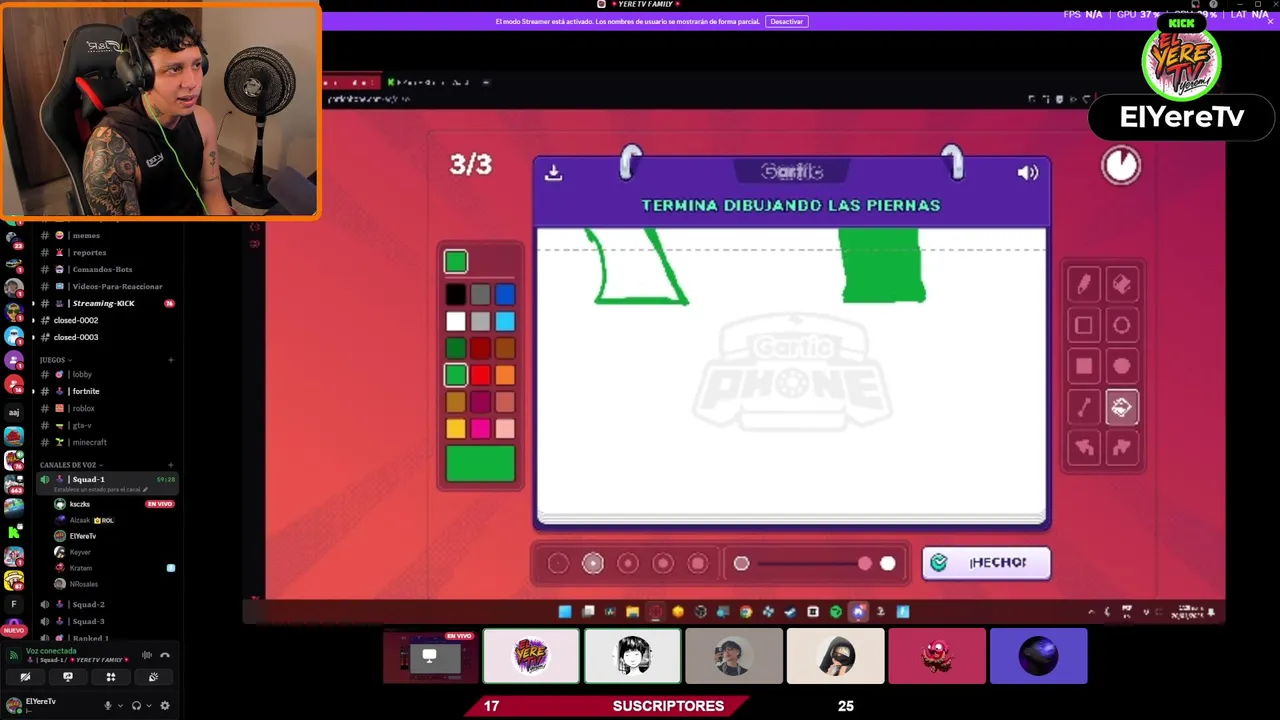Show hidden system tray icons chevron
1280x720 pixels.
[x=1091, y=612]
